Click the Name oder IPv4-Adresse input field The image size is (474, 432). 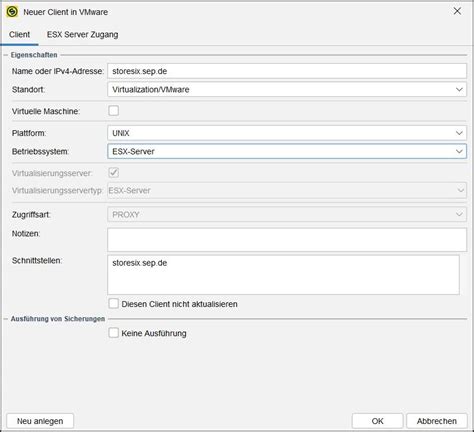click(x=287, y=71)
